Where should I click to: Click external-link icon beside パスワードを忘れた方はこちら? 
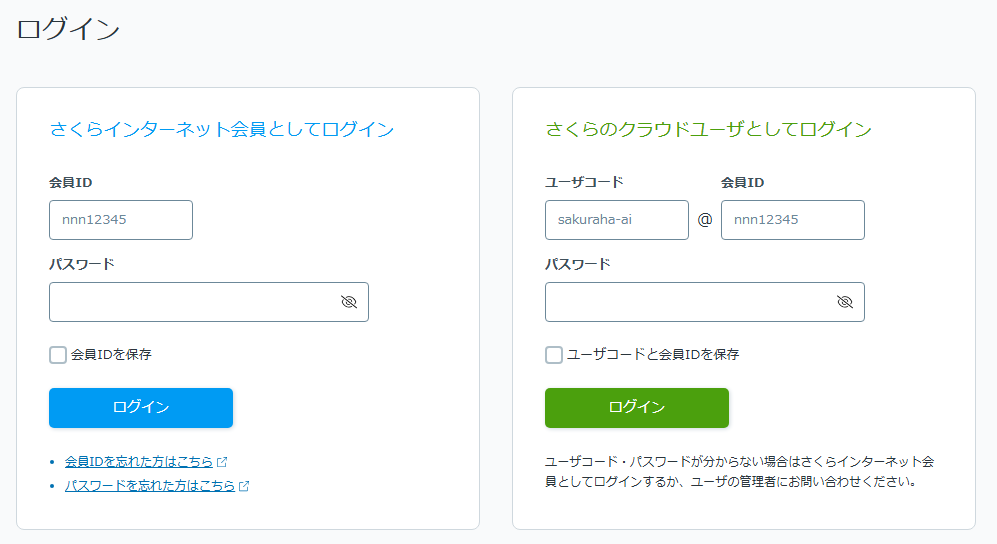244,486
